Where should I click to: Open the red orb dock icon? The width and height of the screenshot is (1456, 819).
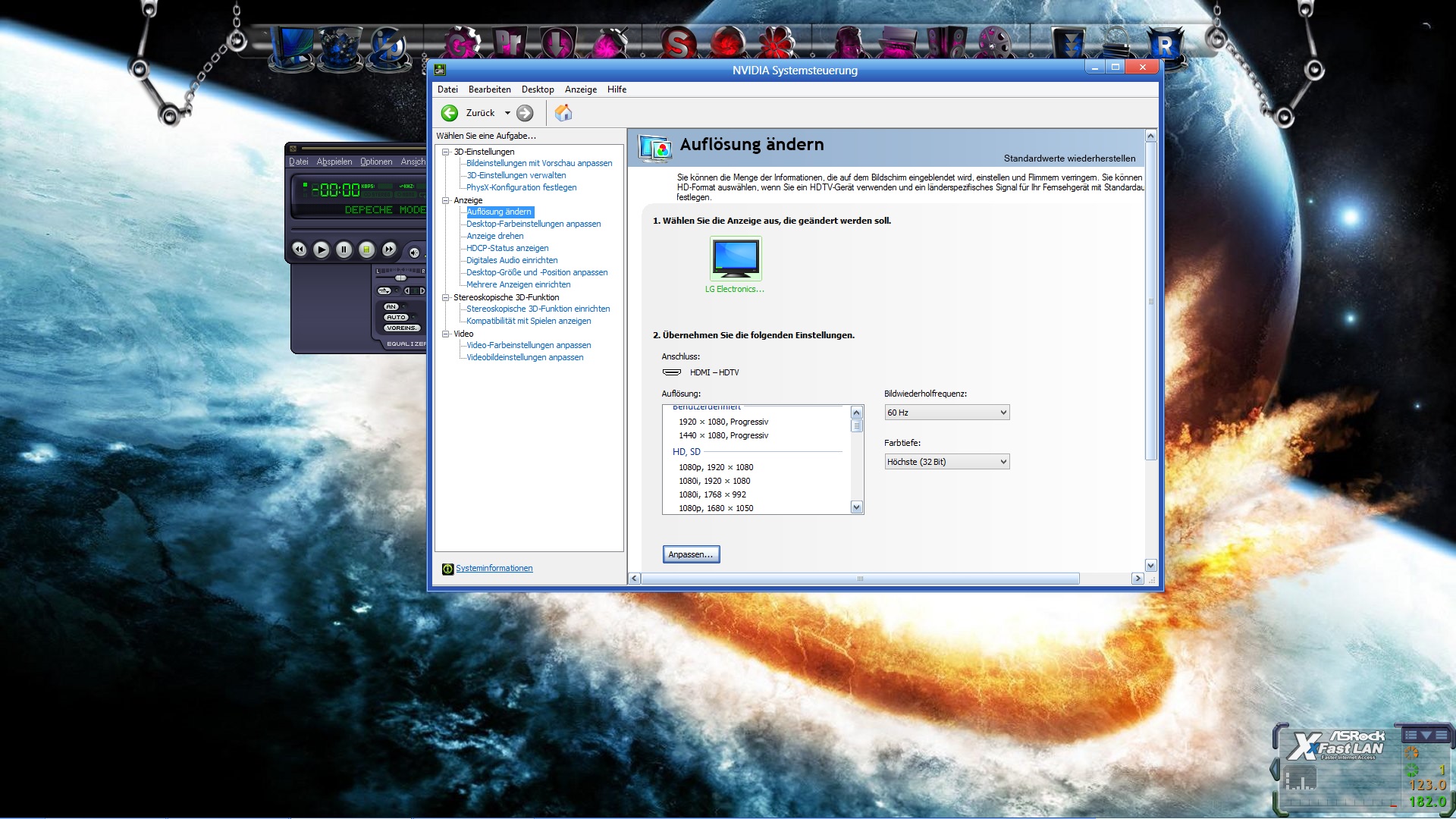(x=727, y=42)
